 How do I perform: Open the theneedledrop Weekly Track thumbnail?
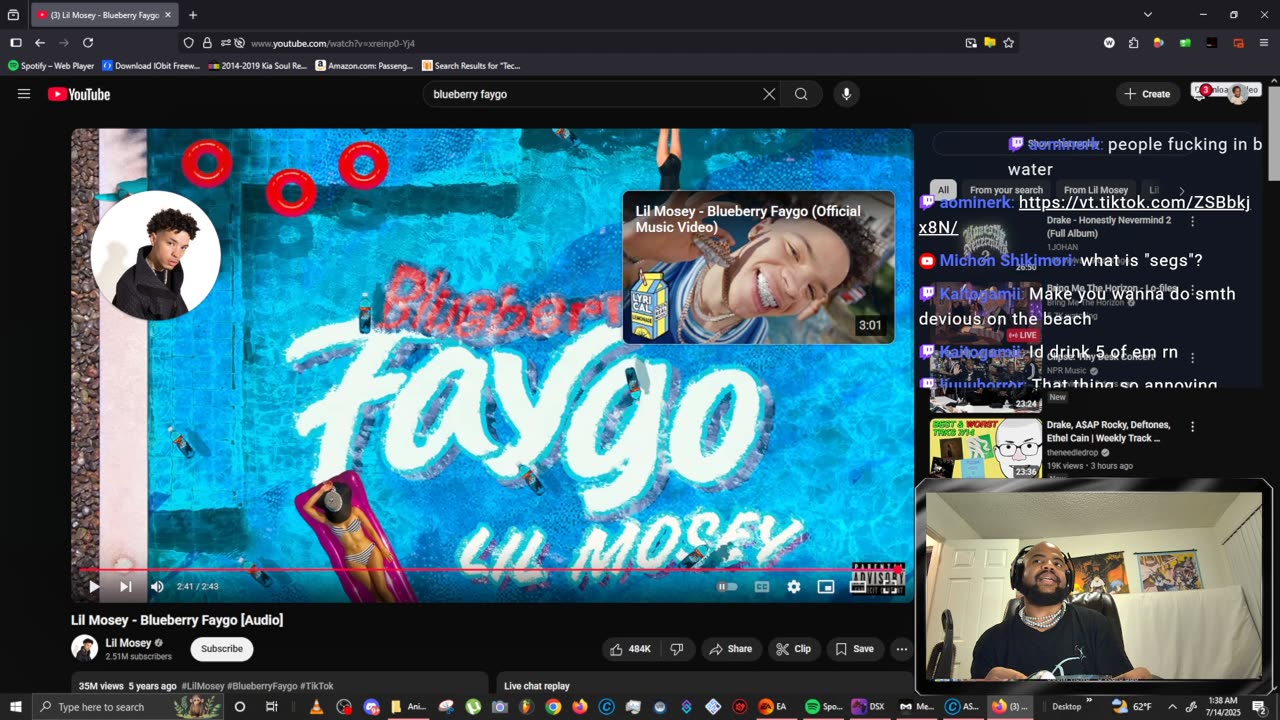coord(986,448)
